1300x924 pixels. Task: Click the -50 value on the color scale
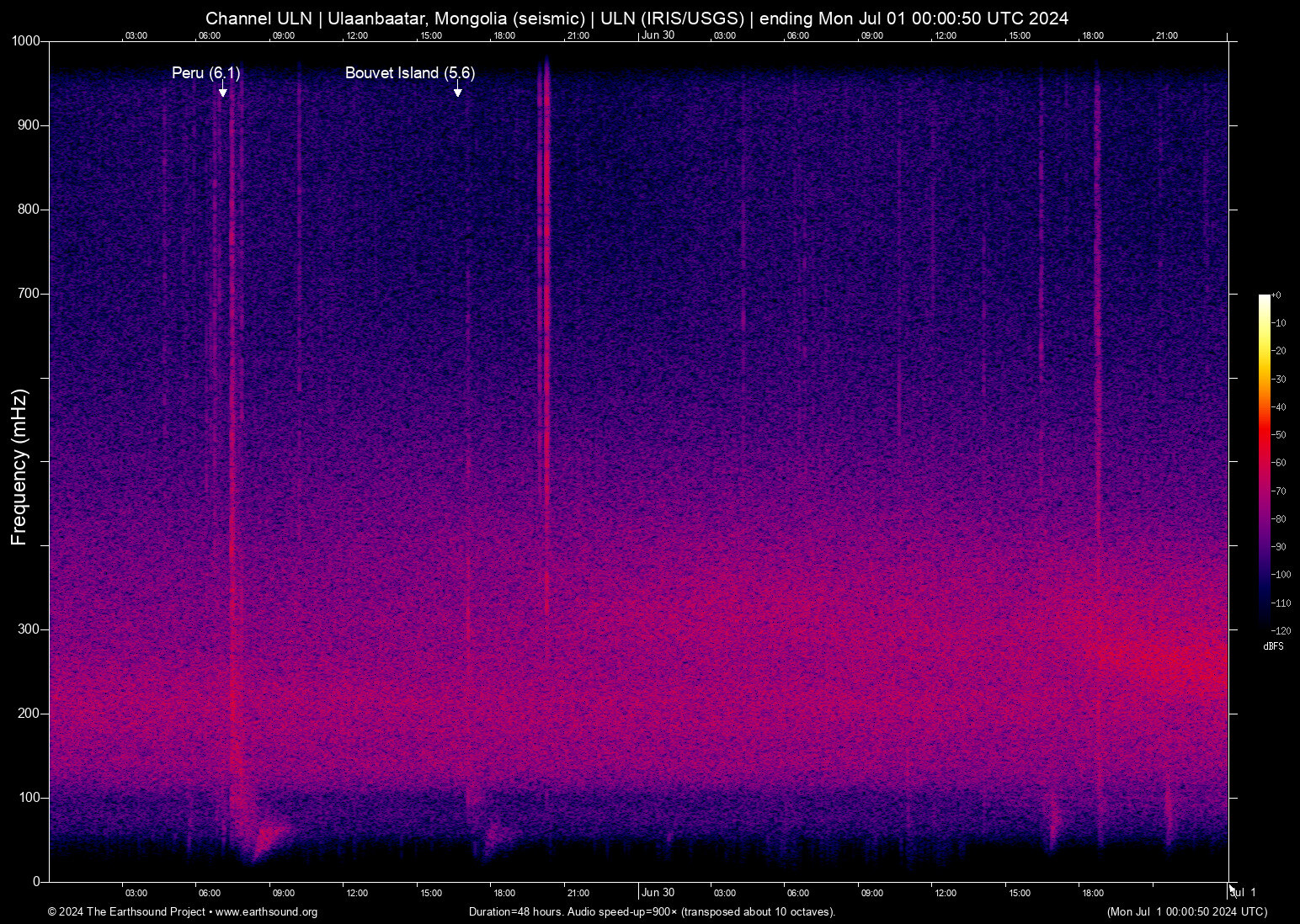[1279, 435]
